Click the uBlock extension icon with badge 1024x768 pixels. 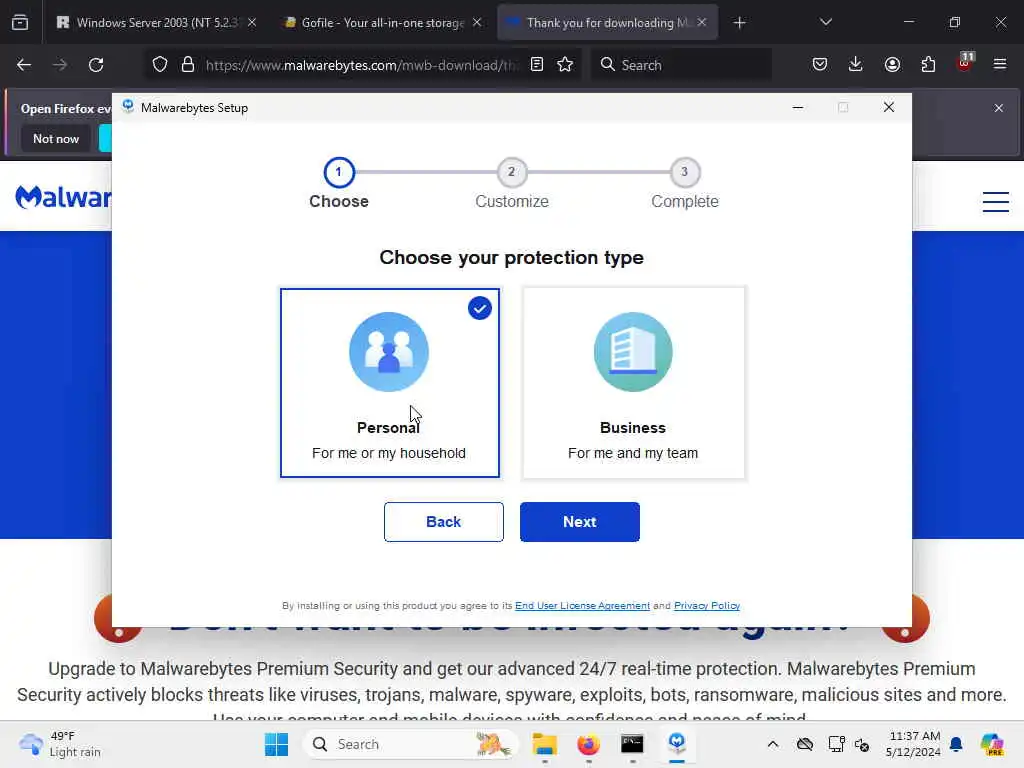[x=965, y=63]
